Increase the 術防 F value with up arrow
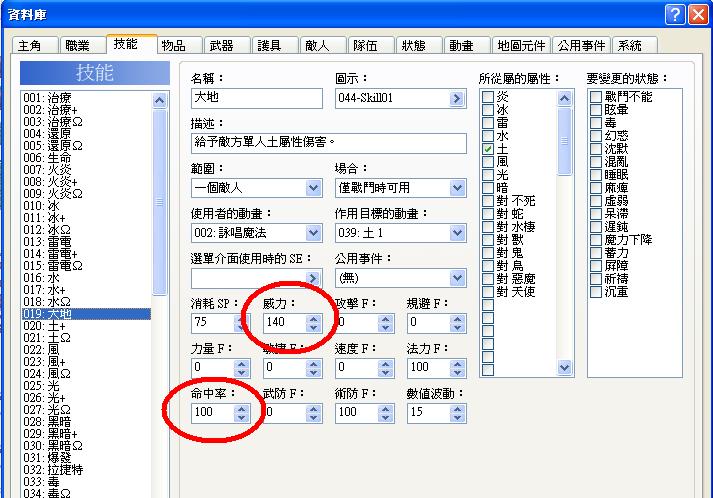 coord(386,409)
